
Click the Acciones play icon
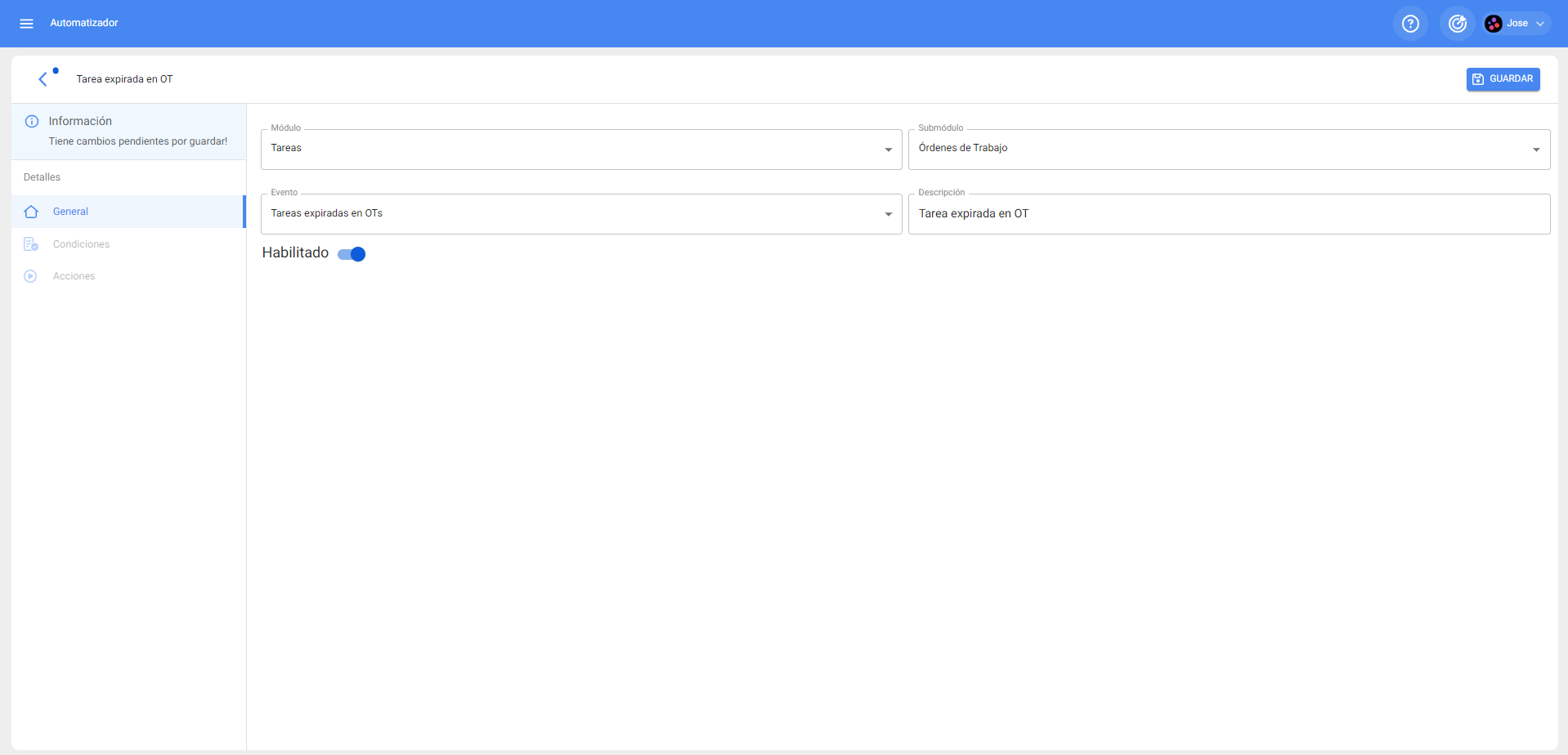31,276
